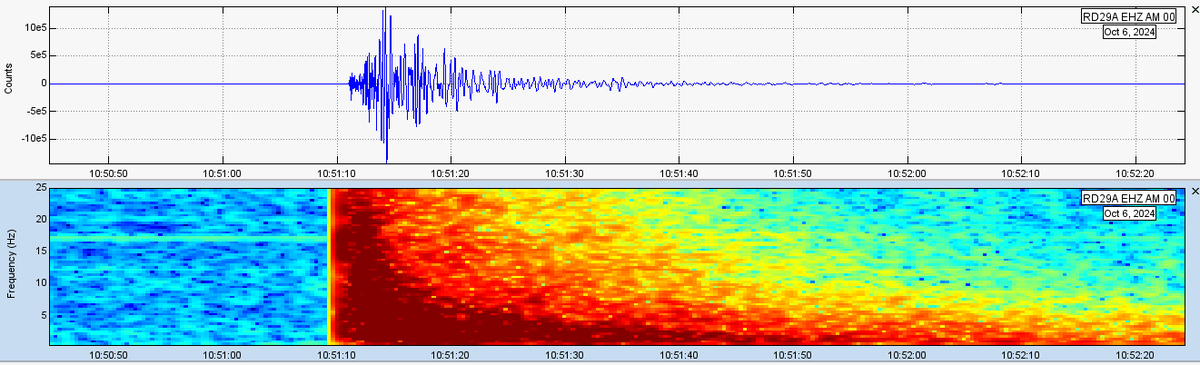
Task: Click the 10:51:10 tick on waveform axis
Action: 338,174
